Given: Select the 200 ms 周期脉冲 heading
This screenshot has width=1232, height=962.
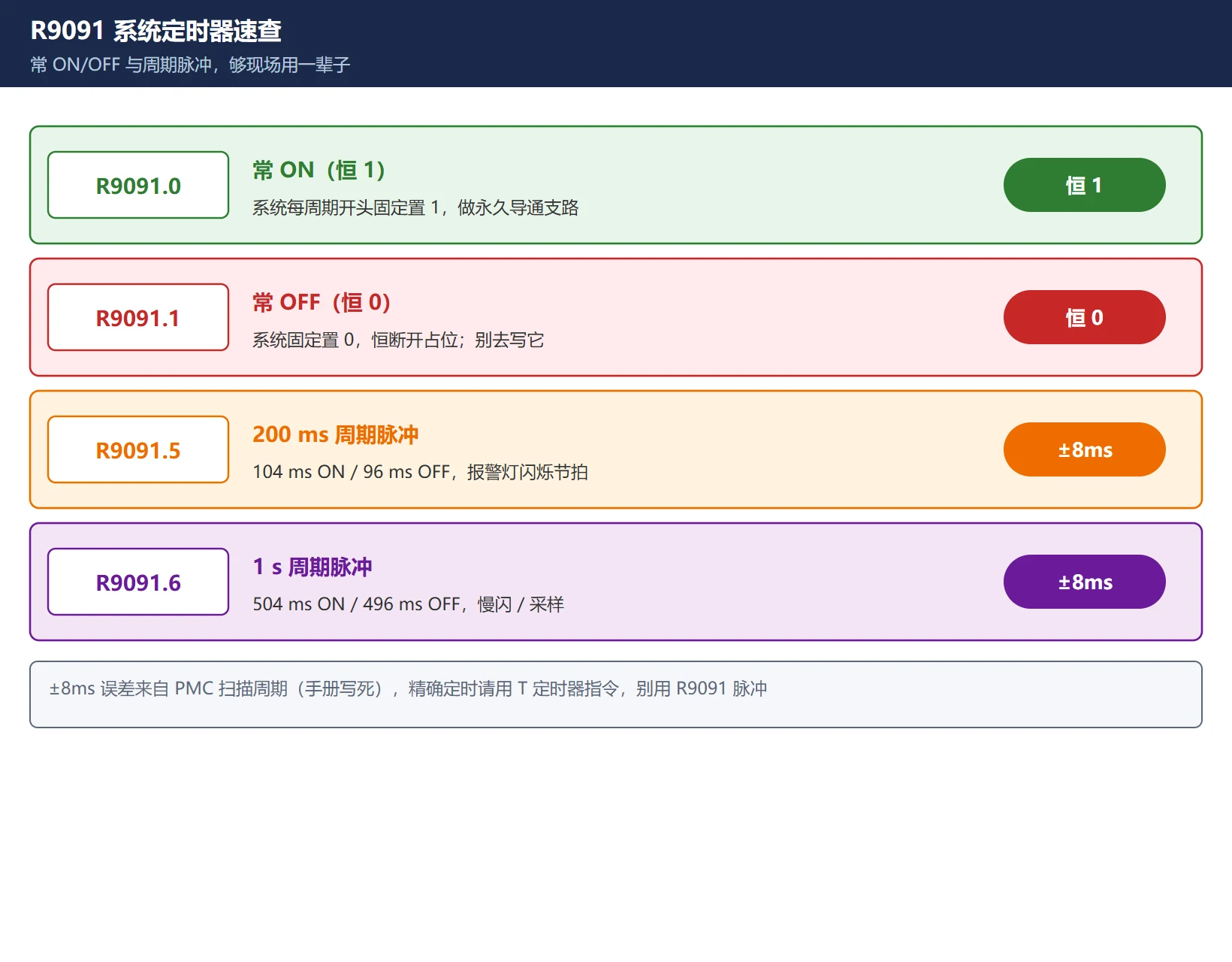Looking at the screenshot, I should pyautogui.click(x=335, y=434).
